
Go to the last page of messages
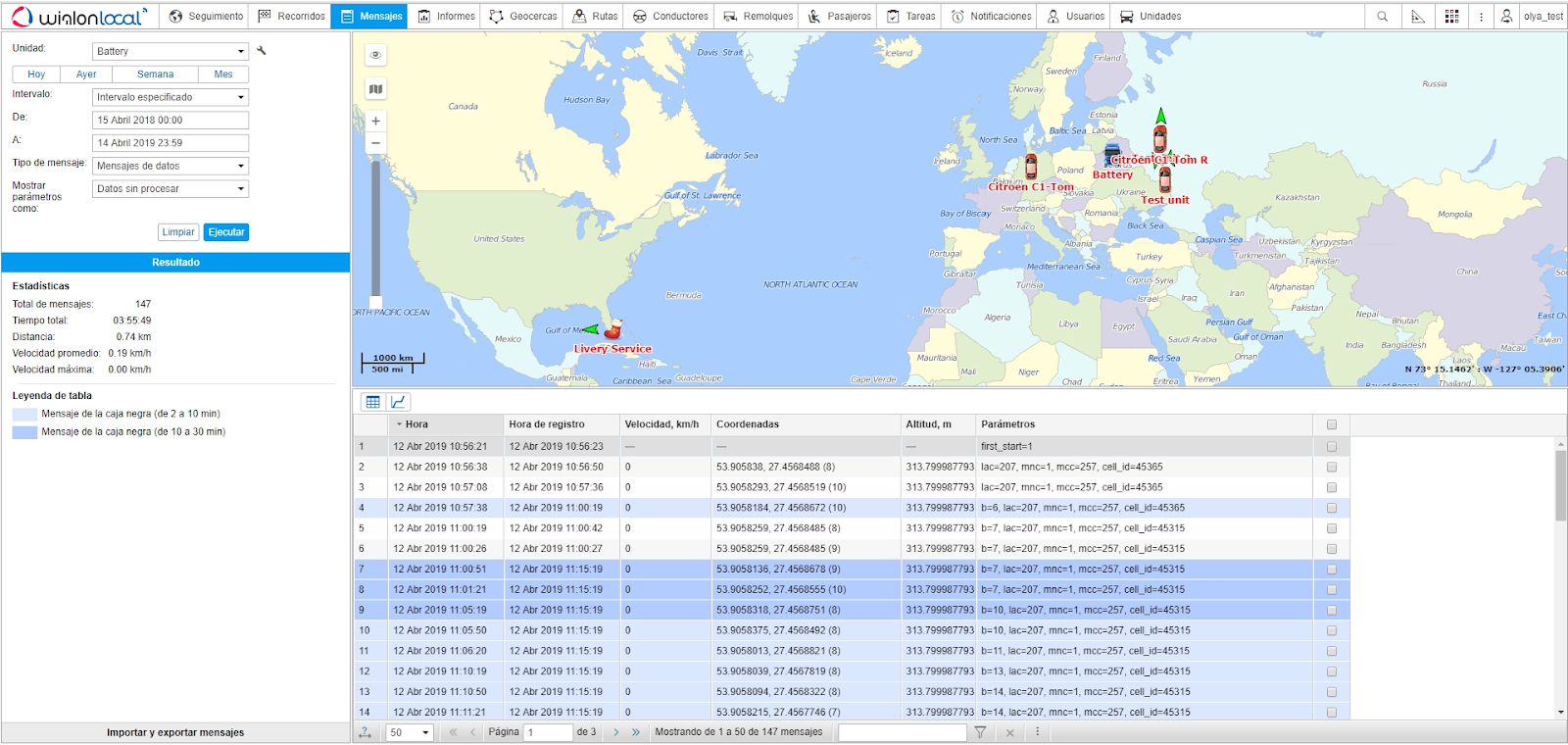click(x=636, y=732)
